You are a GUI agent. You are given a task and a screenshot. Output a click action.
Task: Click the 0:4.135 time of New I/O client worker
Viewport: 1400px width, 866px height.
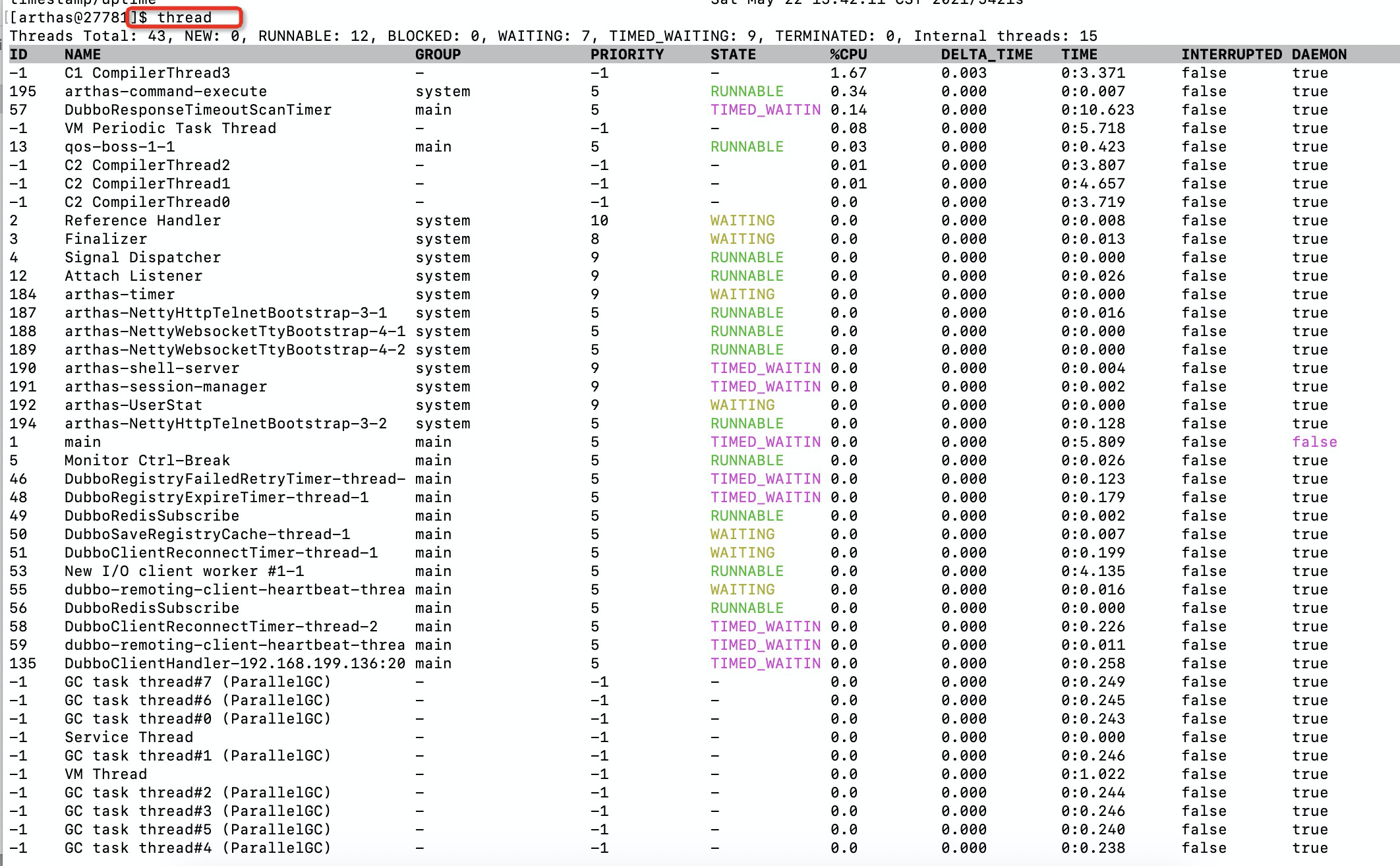tap(1093, 571)
